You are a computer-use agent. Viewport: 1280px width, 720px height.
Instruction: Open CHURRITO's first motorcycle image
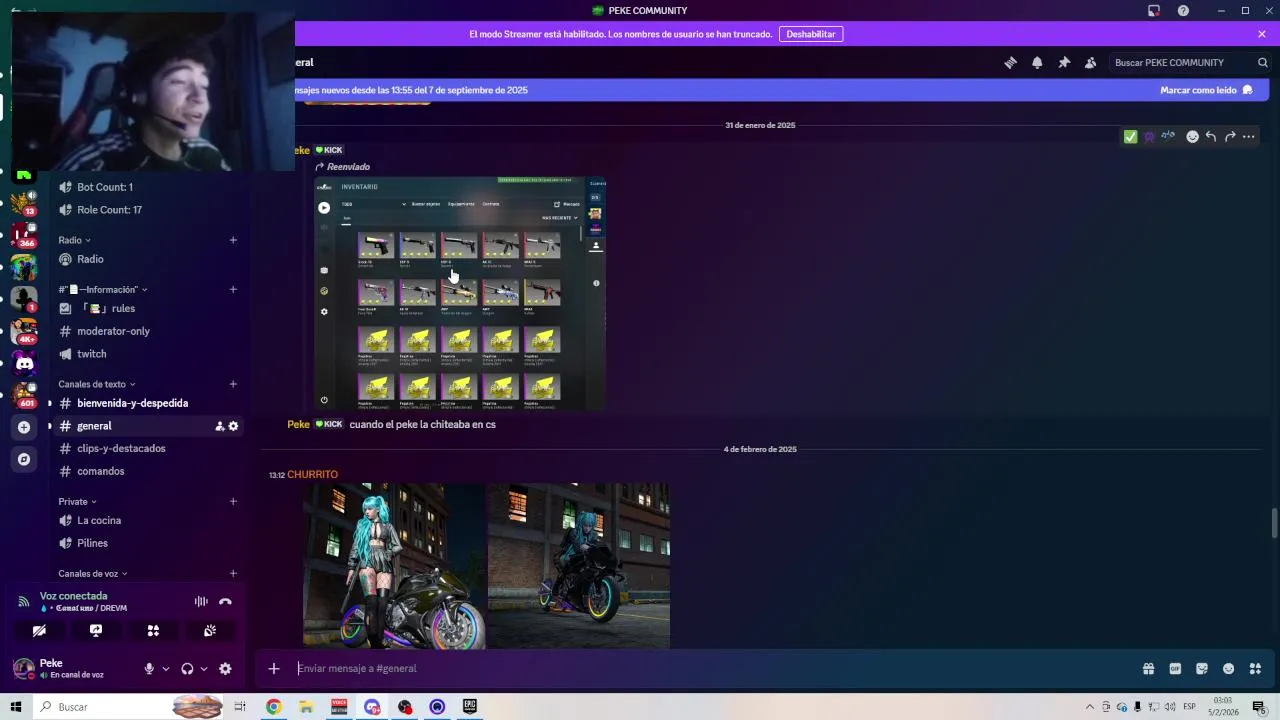(394, 566)
